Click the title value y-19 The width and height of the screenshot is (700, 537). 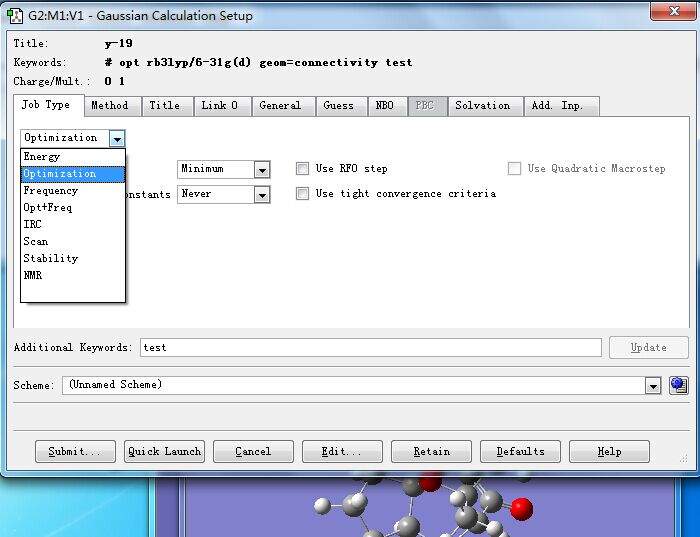click(119, 43)
